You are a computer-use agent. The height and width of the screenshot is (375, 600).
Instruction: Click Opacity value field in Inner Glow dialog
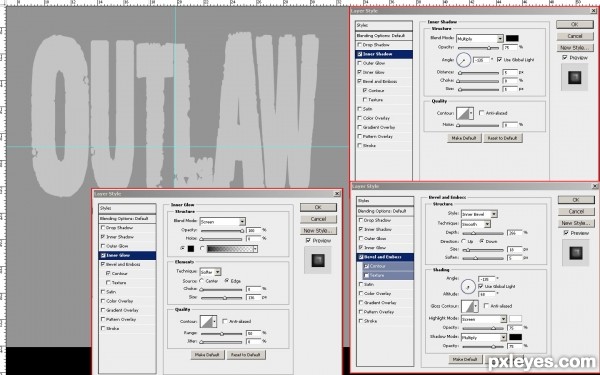click(x=253, y=230)
